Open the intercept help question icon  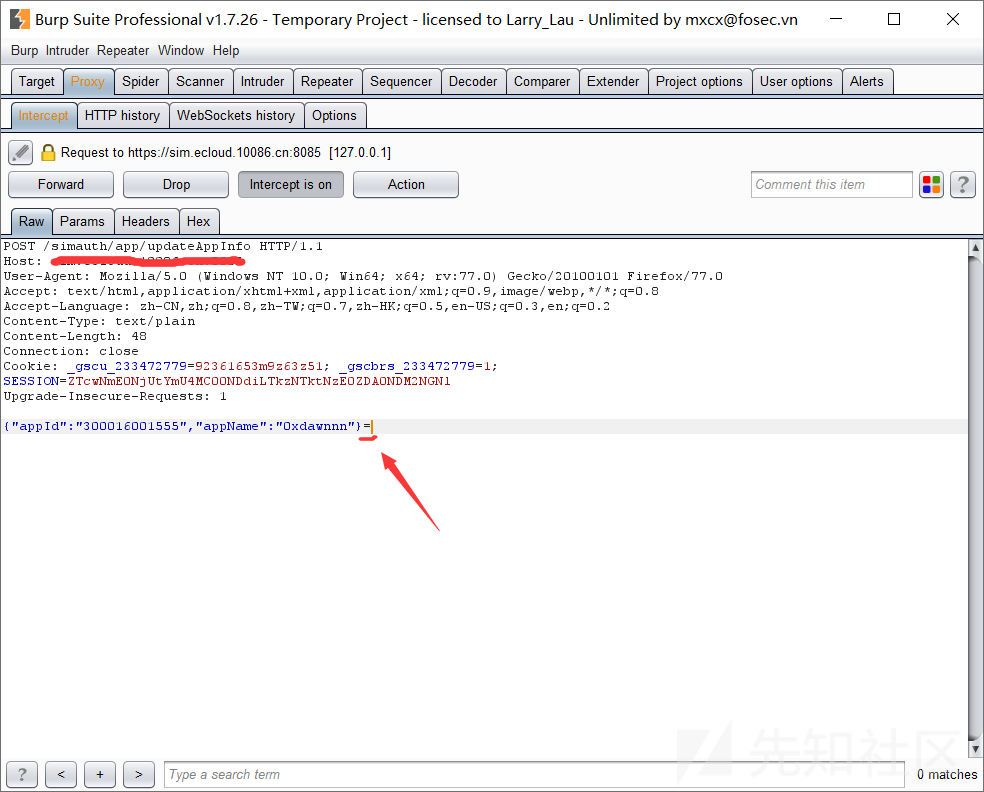click(x=962, y=185)
